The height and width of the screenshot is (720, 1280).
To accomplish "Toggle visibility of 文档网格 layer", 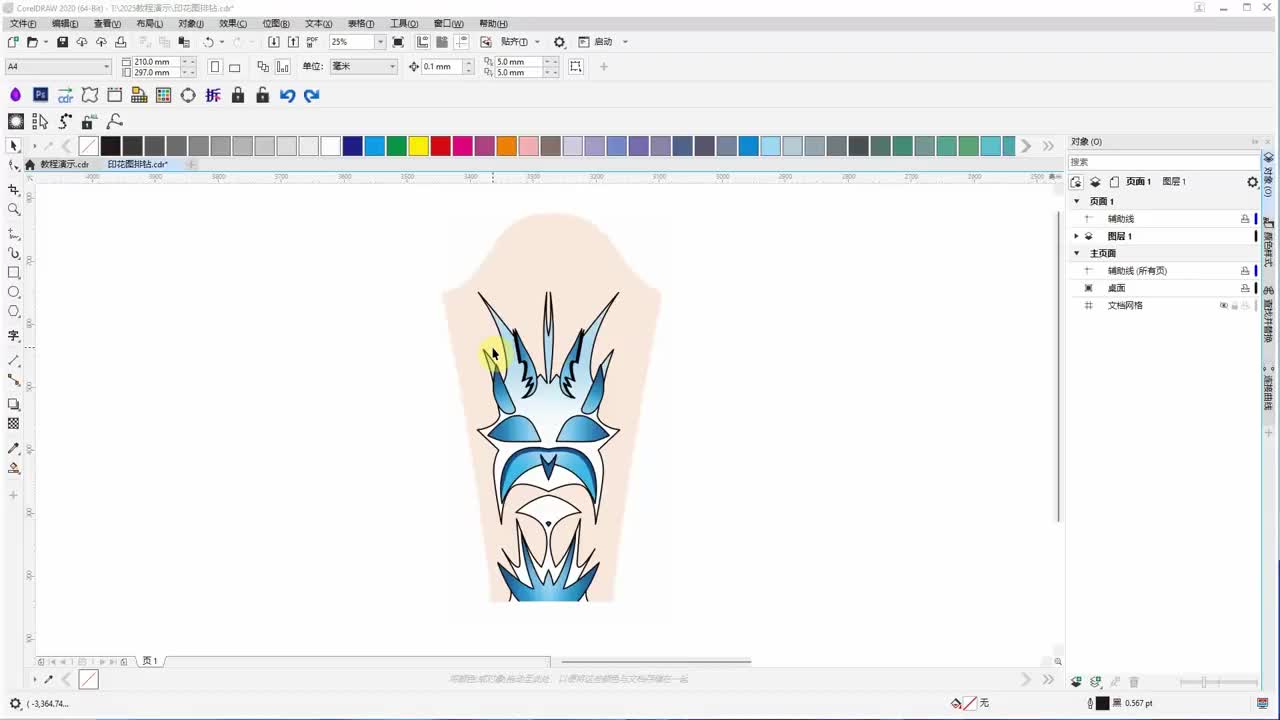I will (x=1223, y=306).
